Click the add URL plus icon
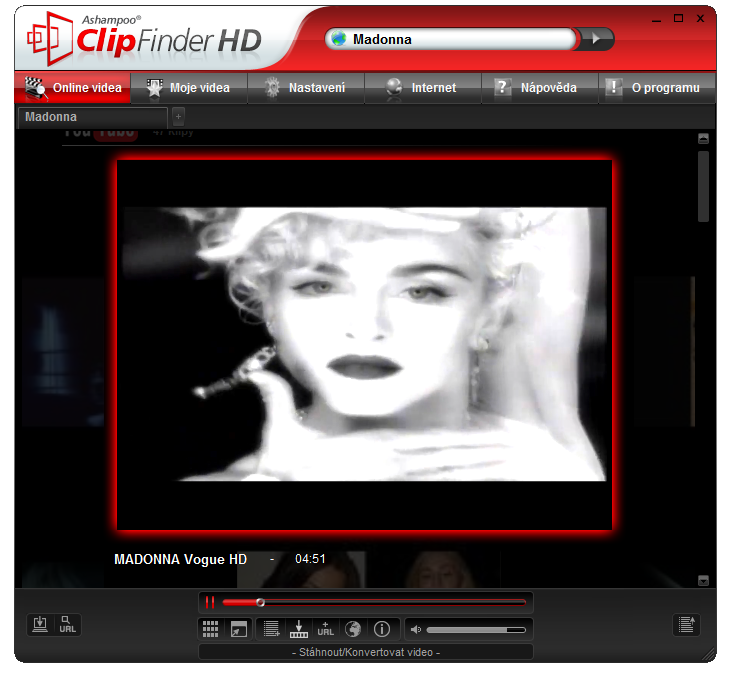This screenshot has width=730, height=680. (325, 629)
